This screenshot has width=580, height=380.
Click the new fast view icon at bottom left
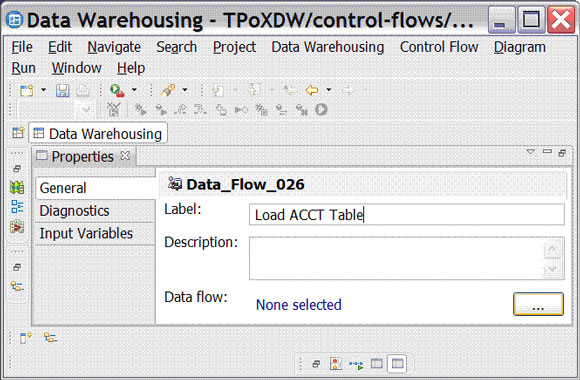click(26, 338)
